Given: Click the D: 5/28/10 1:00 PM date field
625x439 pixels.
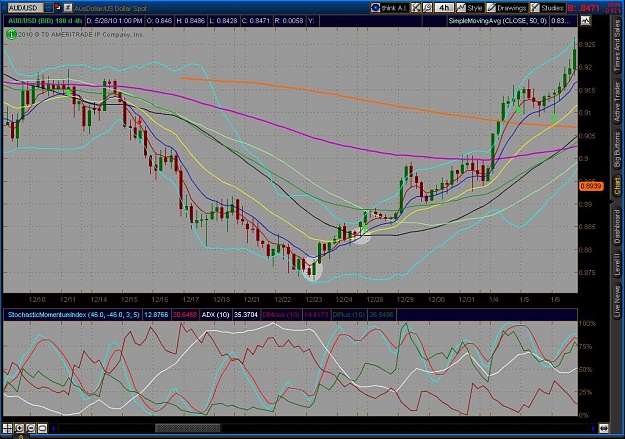Looking at the screenshot, I should tap(114, 21).
